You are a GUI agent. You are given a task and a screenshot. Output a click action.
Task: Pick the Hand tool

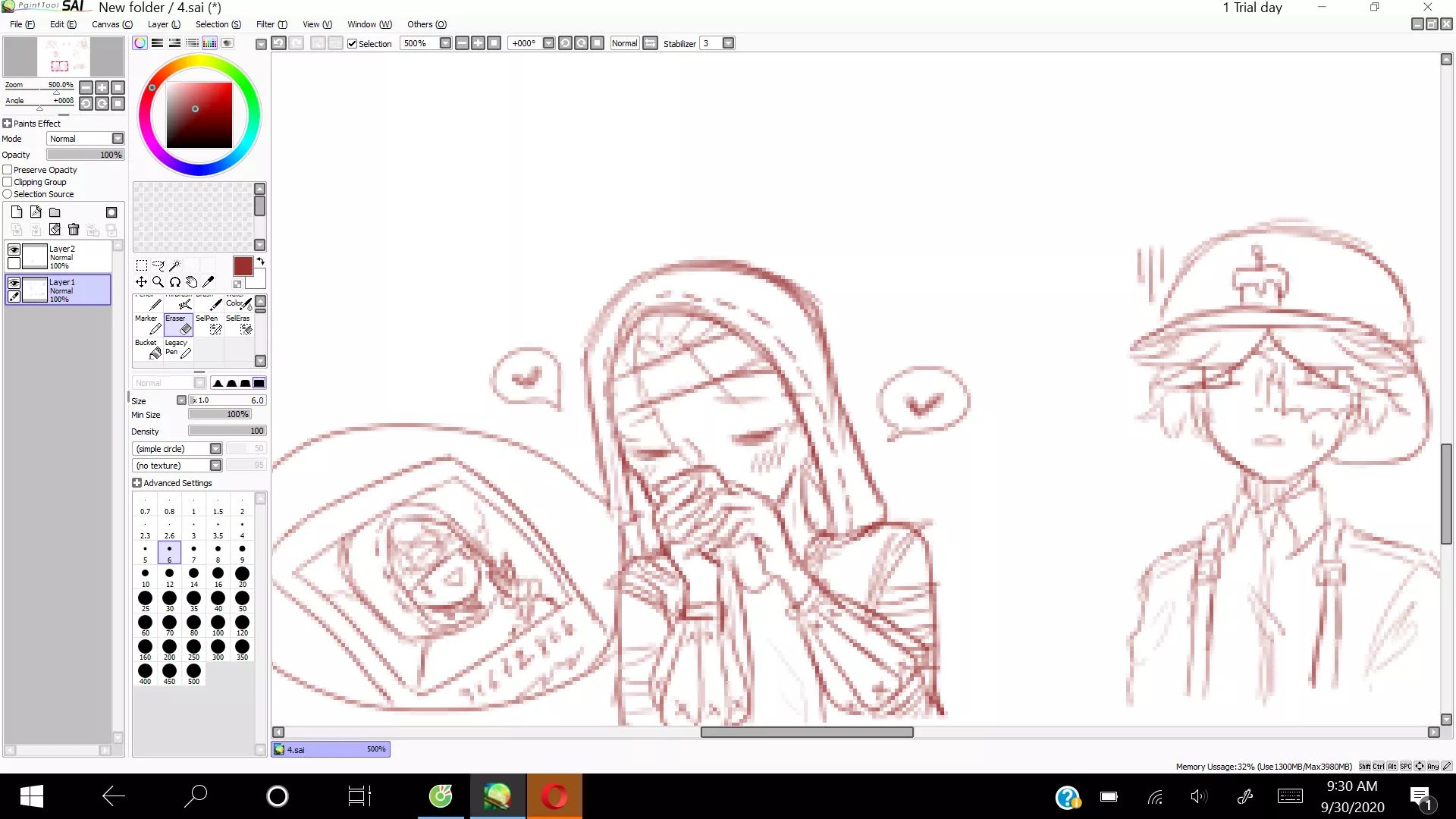click(x=192, y=282)
